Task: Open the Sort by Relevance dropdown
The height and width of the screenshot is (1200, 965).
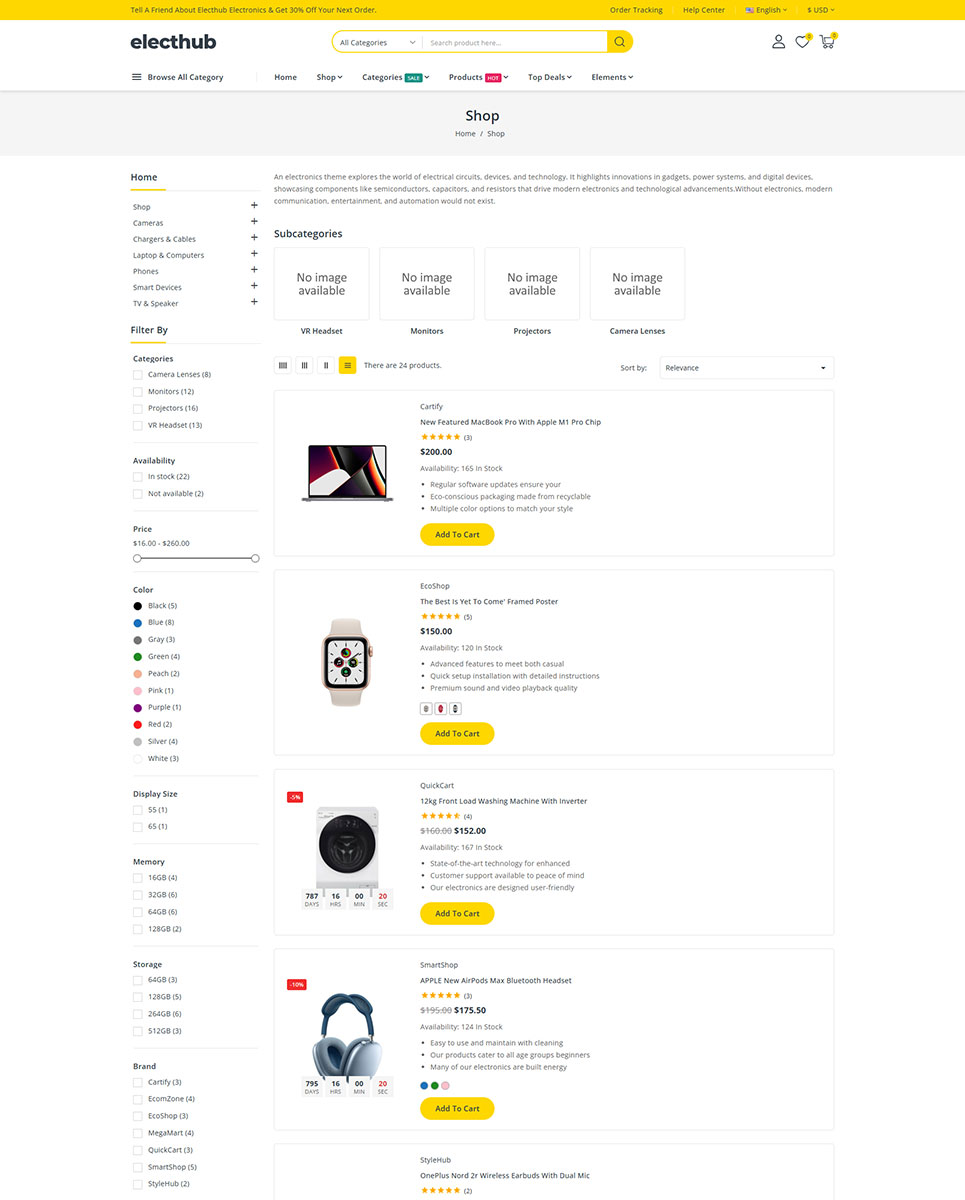Action: [x=746, y=368]
